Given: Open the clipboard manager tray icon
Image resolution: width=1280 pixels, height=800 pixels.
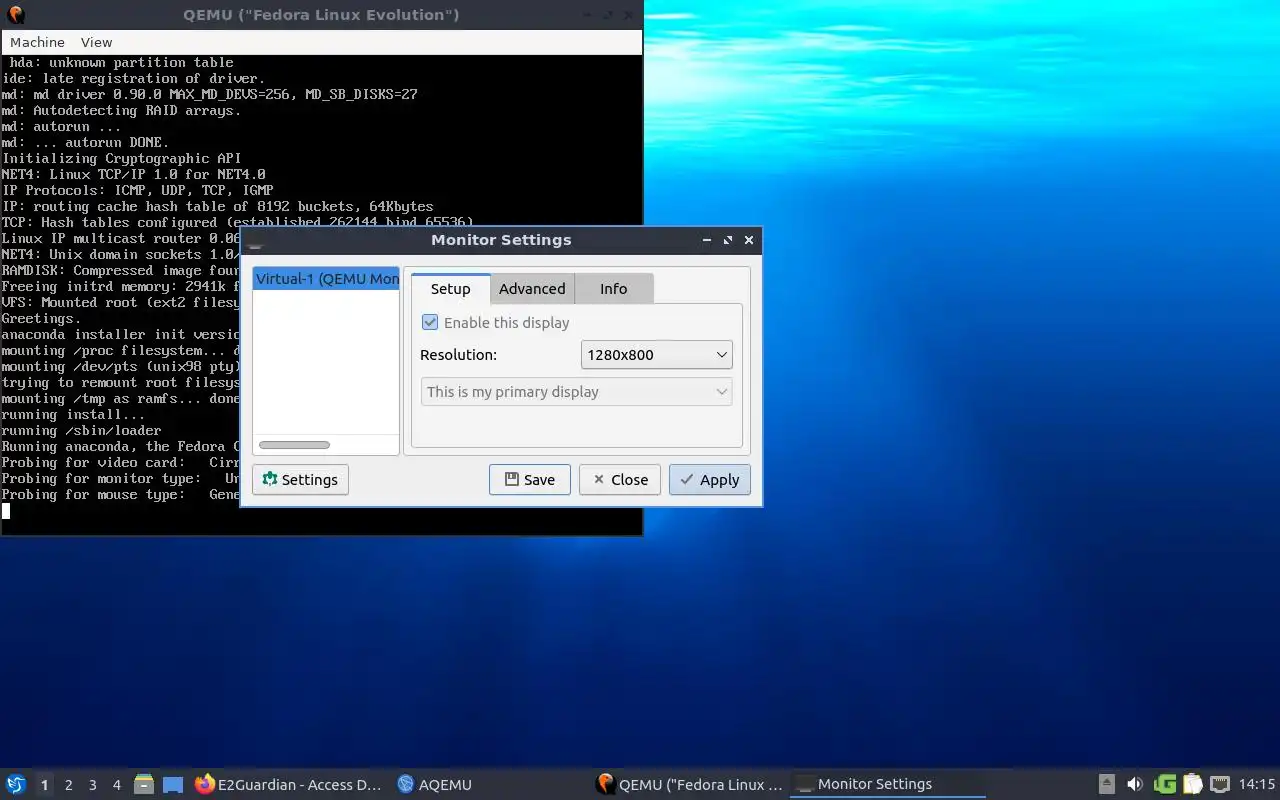Looking at the screenshot, I should tap(1192, 785).
